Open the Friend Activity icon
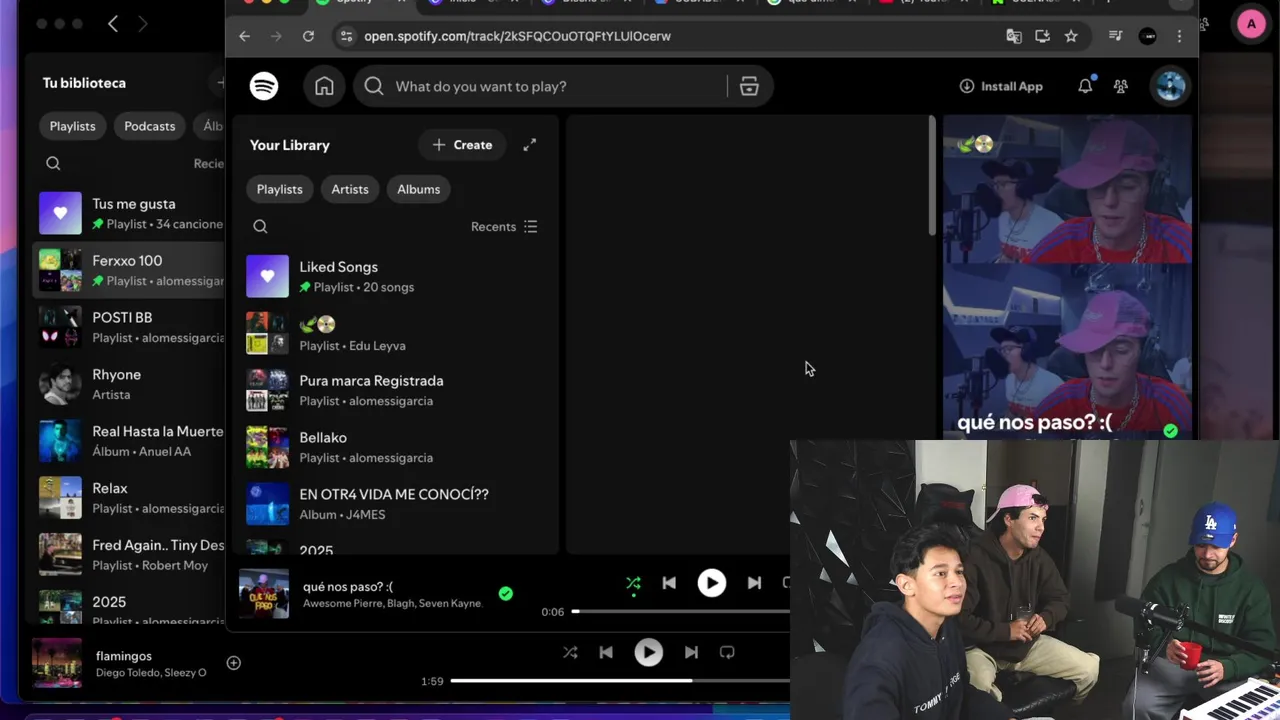 (x=1121, y=86)
